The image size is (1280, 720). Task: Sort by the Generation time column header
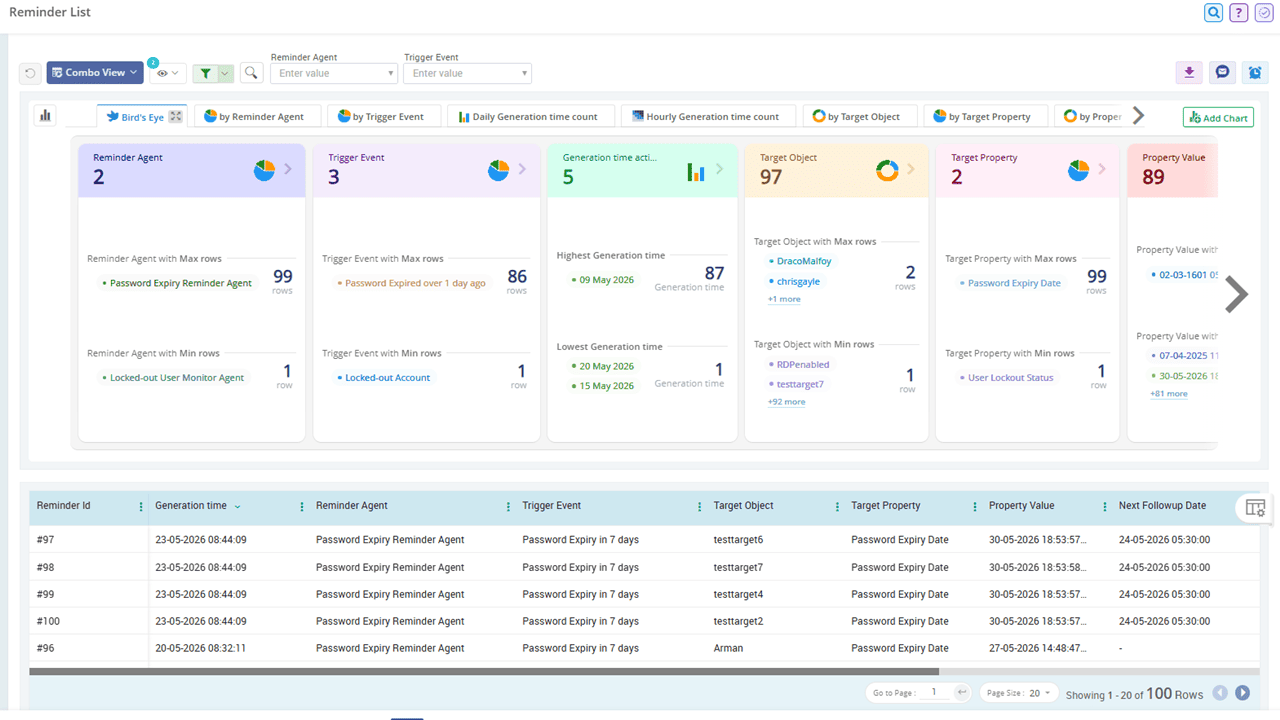pyautogui.click(x=191, y=506)
